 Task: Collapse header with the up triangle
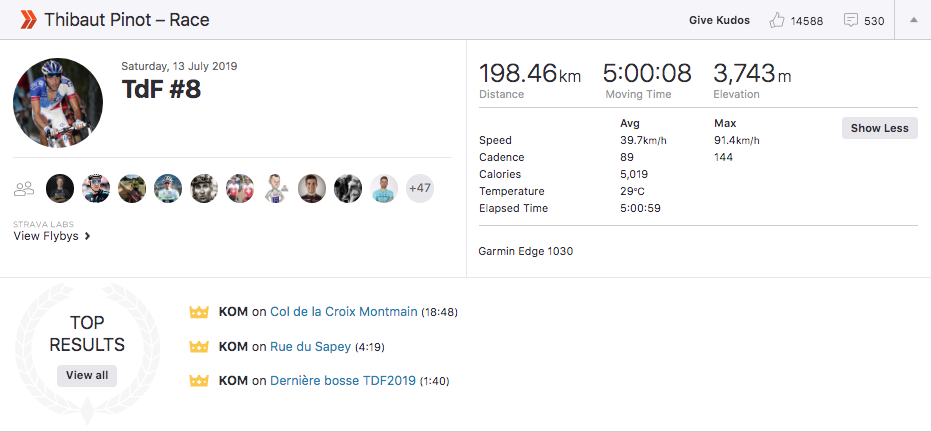[x=914, y=20]
